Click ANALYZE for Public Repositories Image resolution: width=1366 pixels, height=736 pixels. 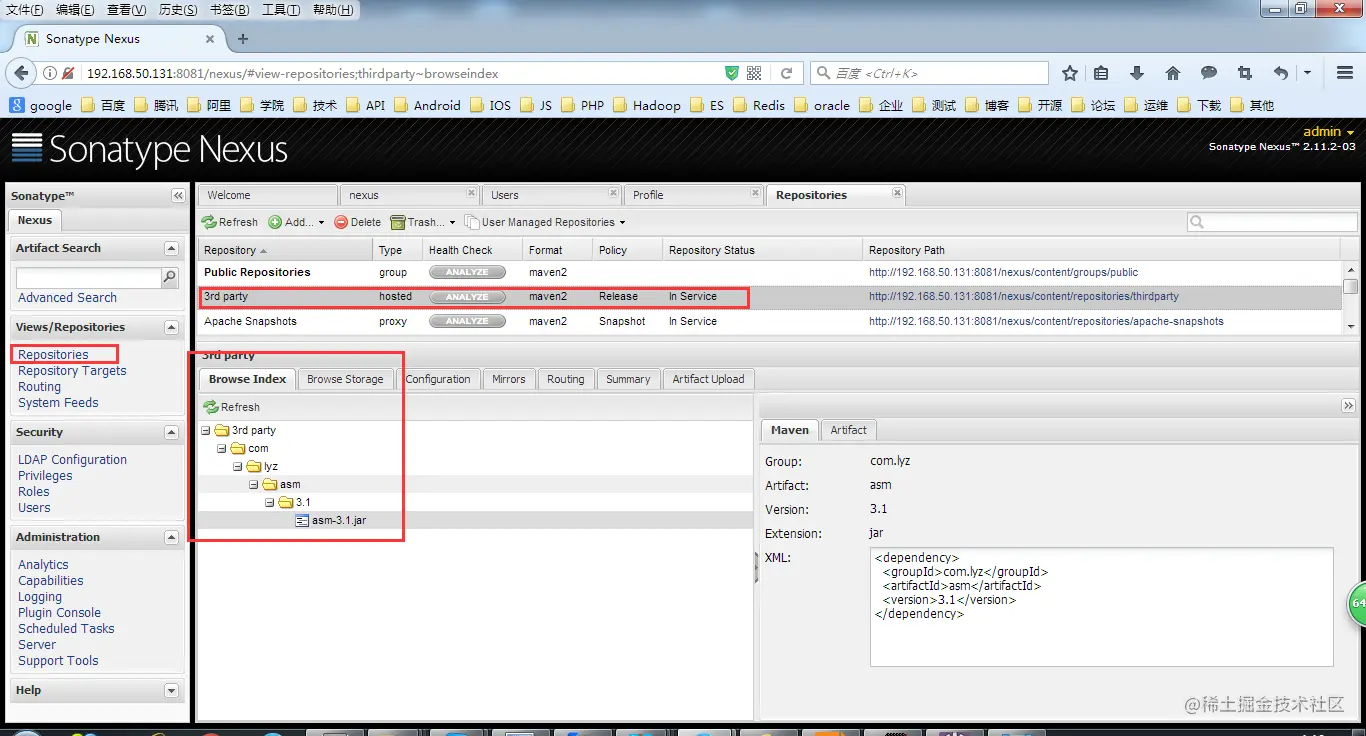(467, 272)
